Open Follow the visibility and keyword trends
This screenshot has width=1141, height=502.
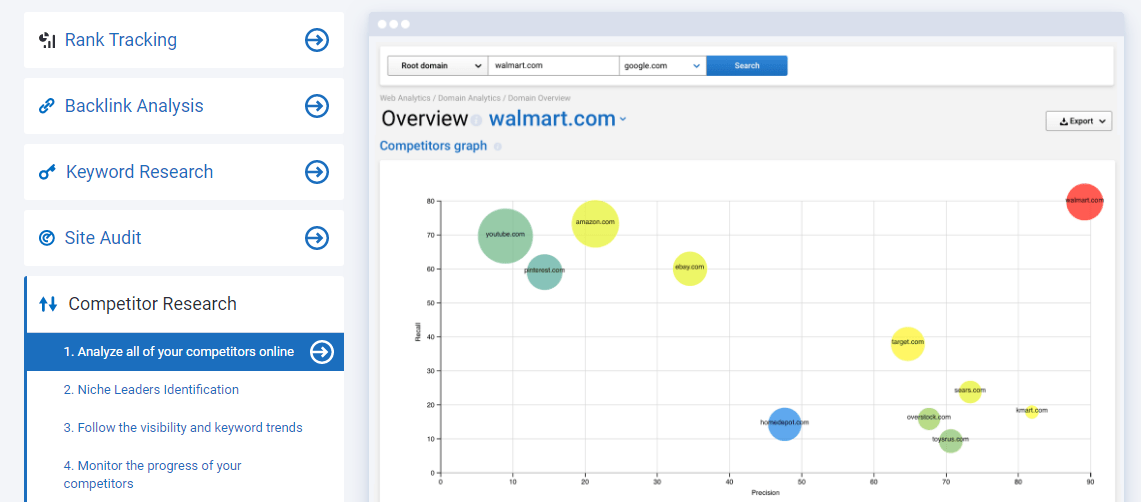tap(183, 428)
